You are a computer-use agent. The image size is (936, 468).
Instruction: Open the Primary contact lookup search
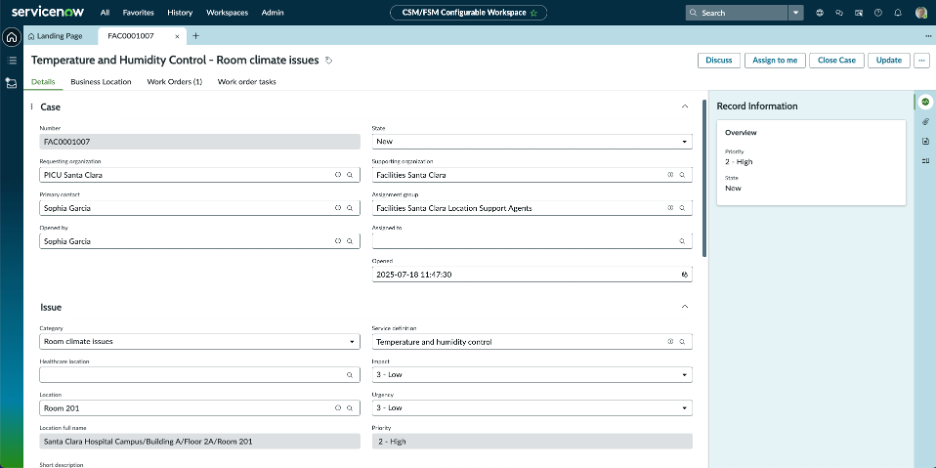click(x=350, y=208)
